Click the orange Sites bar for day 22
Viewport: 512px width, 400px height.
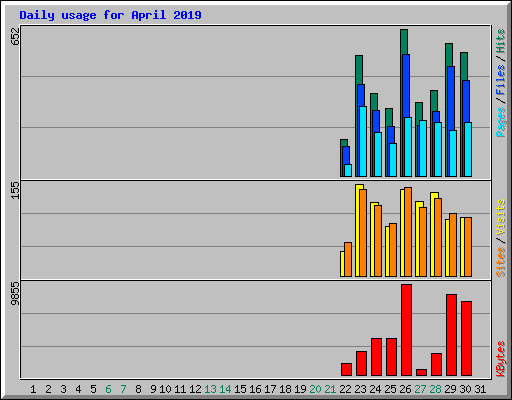348,260
